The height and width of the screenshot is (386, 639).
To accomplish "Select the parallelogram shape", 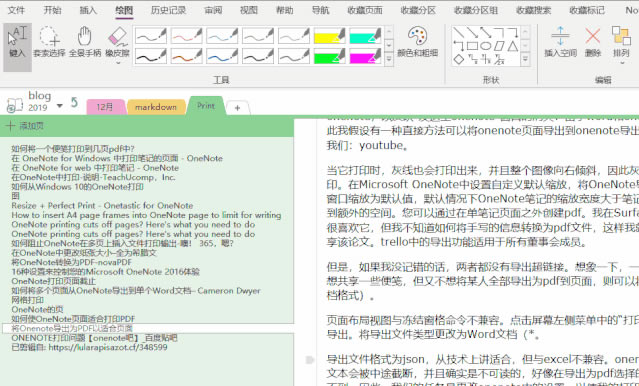I will (499, 46).
